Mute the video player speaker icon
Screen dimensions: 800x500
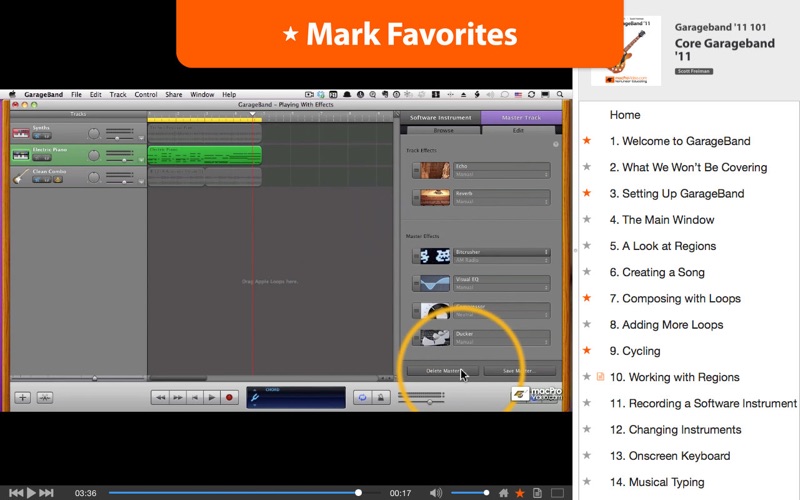click(x=436, y=493)
